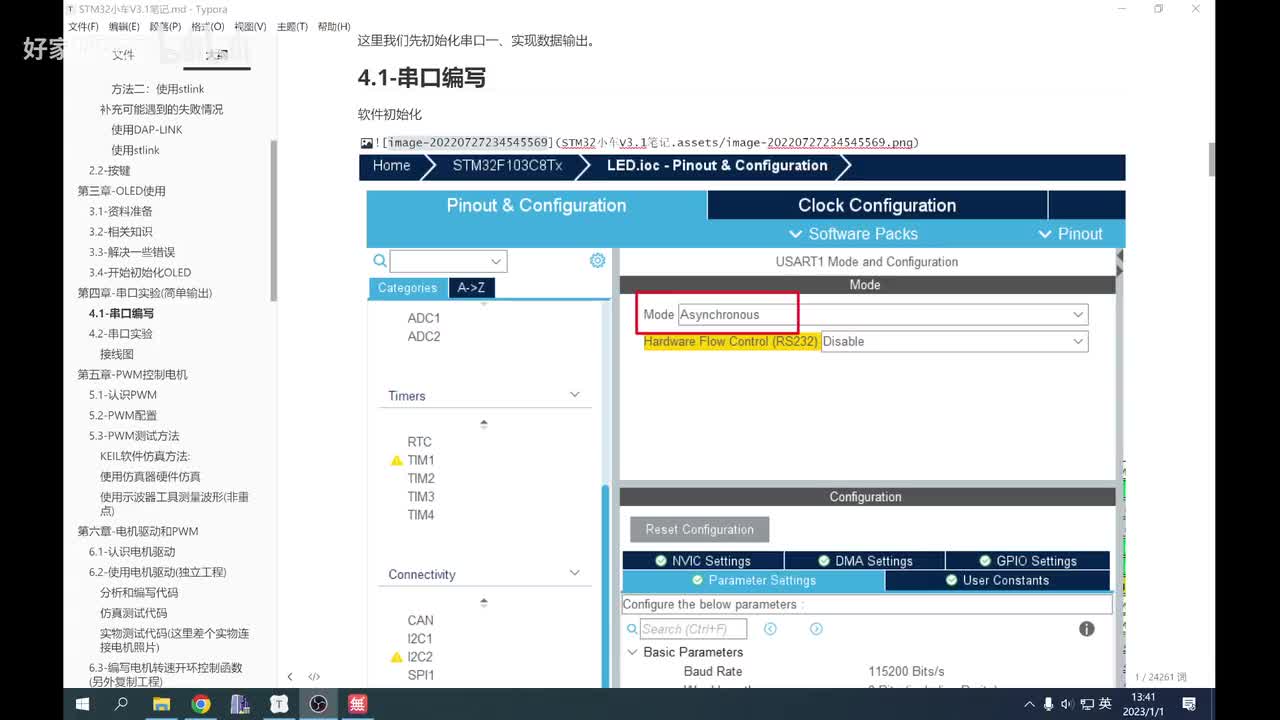Go to outline item 补充可能遇到的失败情况
This screenshot has width=1280, height=720.
pyautogui.click(x=161, y=109)
